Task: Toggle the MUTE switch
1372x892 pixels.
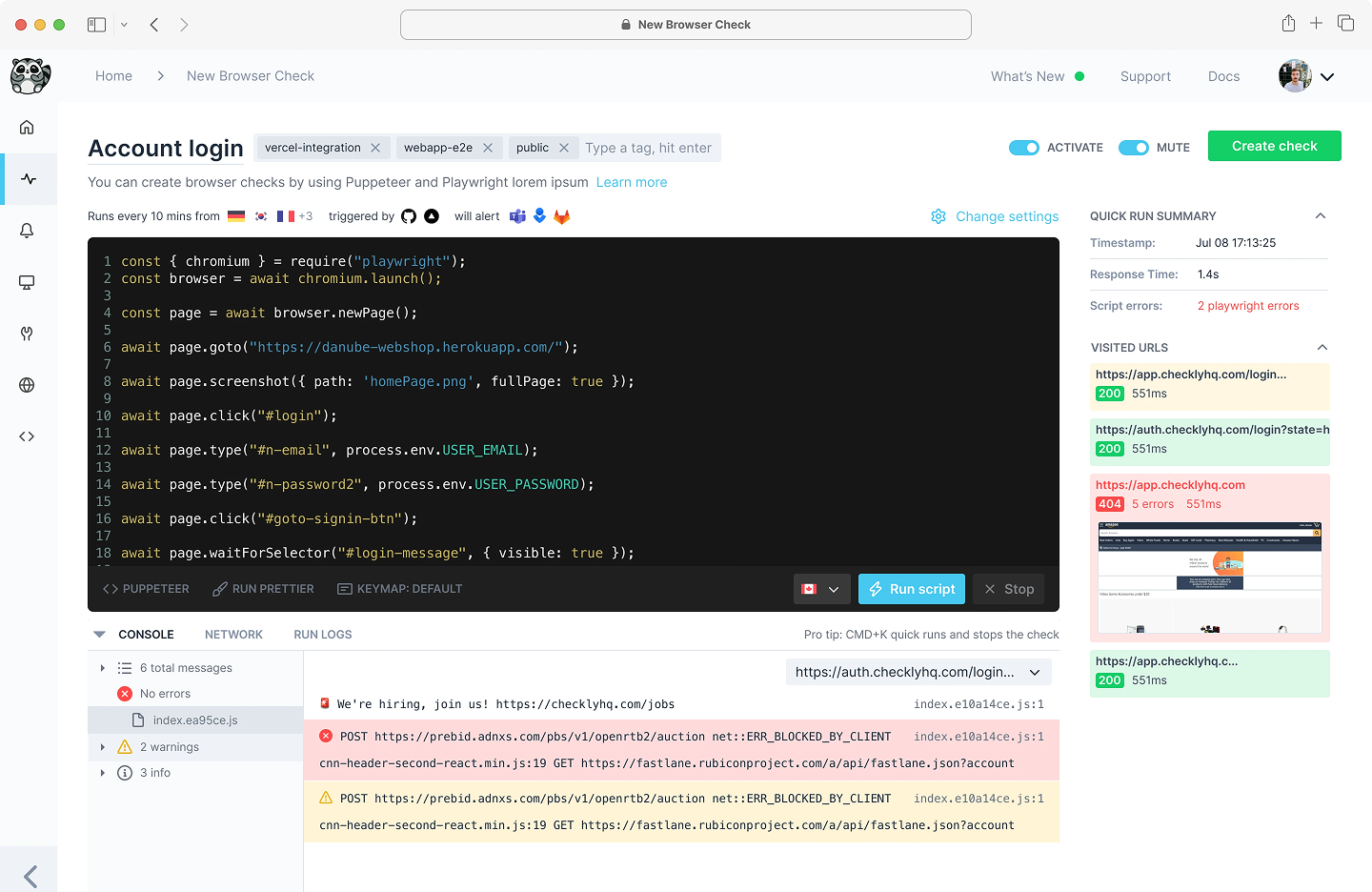Action: coord(1134,148)
